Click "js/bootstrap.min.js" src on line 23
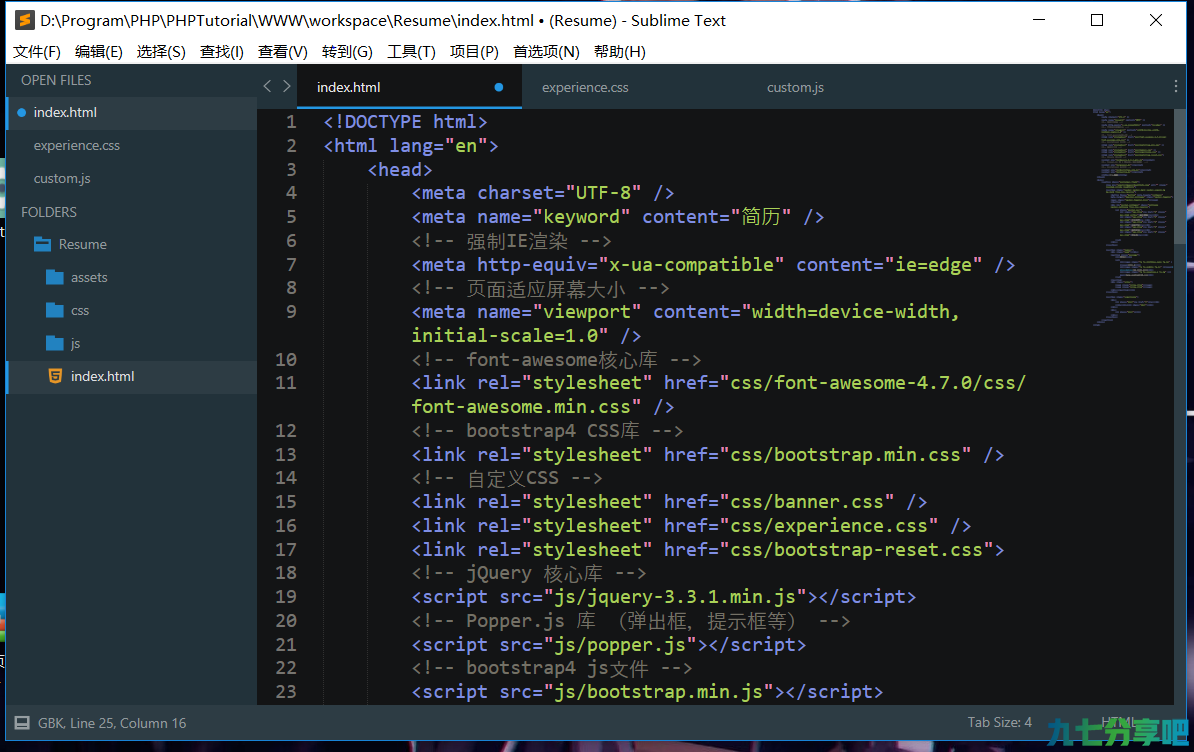This screenshot has height=752, width=1194. tap(659, 692)
